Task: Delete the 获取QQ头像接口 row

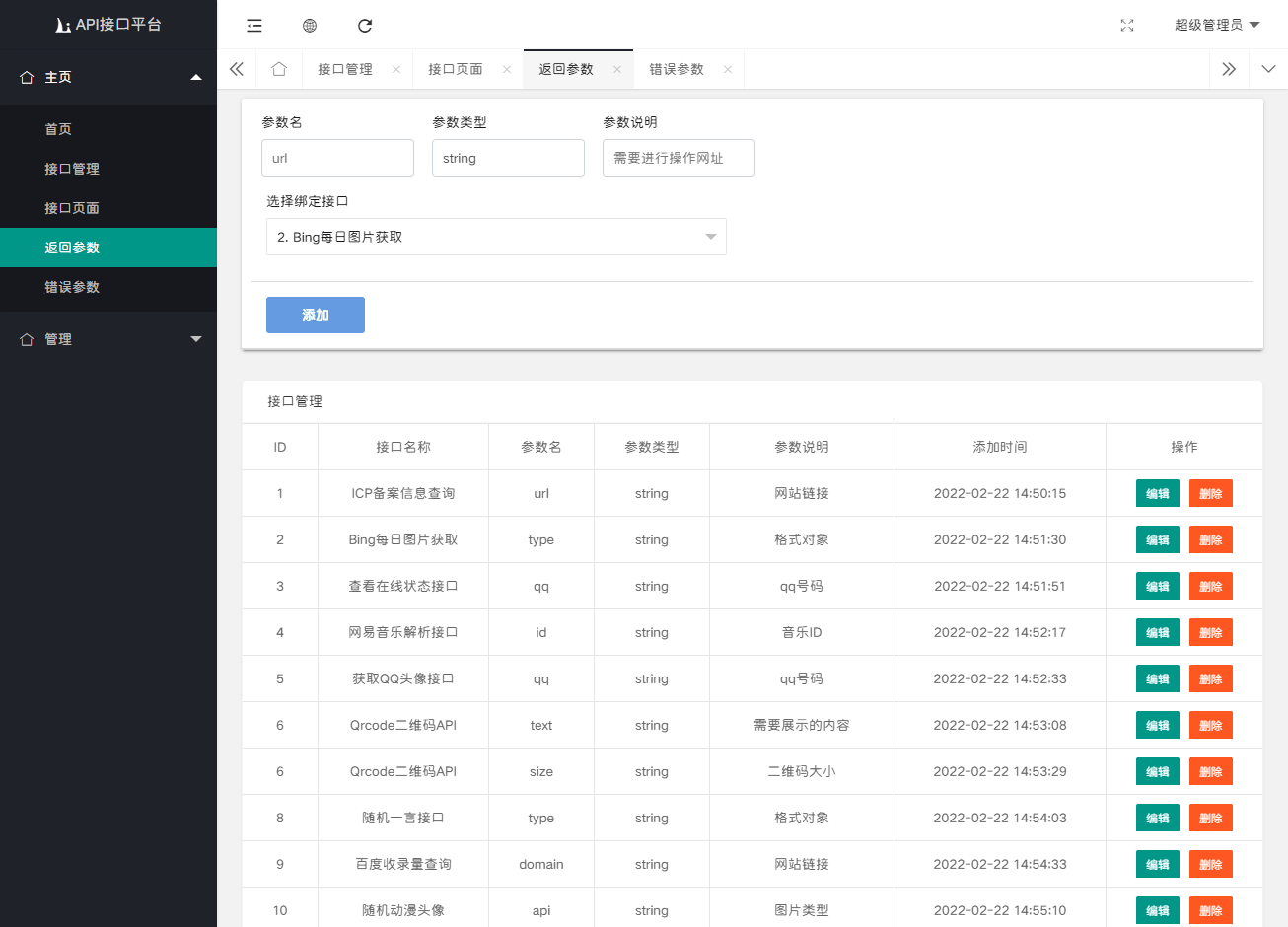Action: click(1211, 679)
